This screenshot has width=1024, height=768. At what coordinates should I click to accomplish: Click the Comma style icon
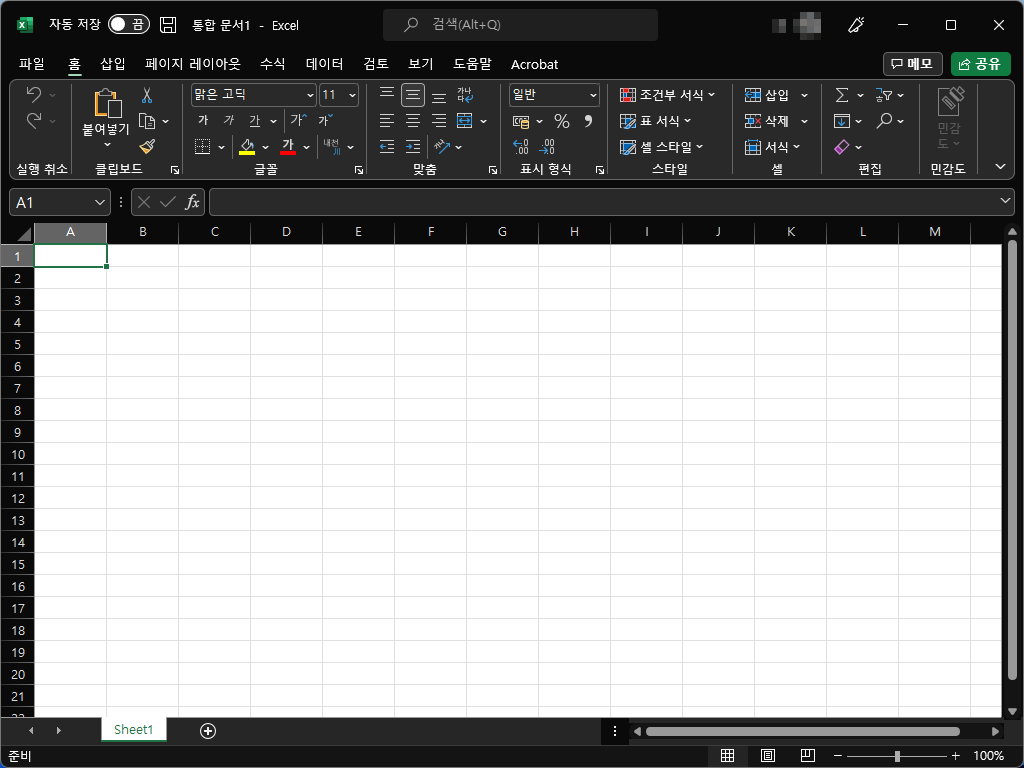(x=588, y=121)
